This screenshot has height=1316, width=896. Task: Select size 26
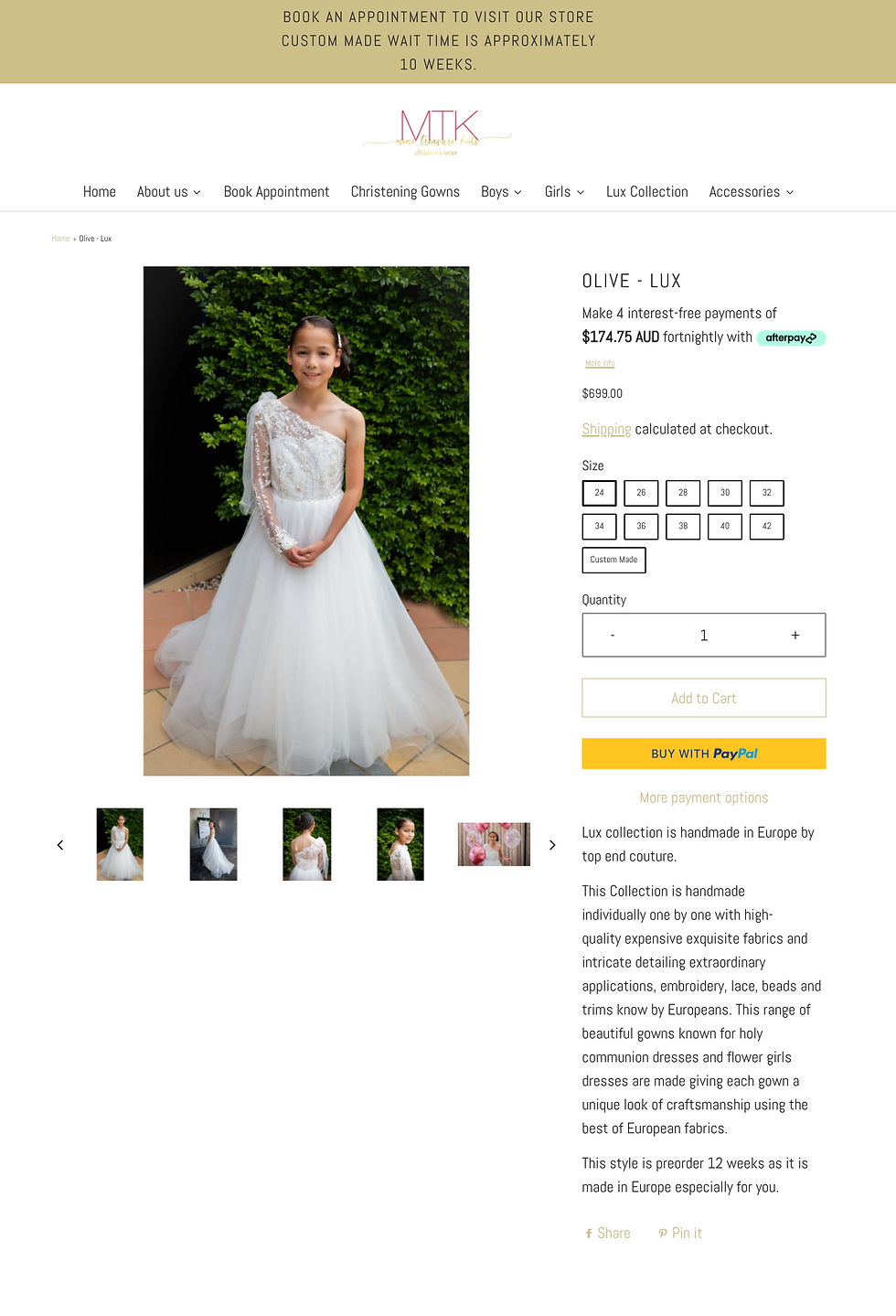pos(641,493)
